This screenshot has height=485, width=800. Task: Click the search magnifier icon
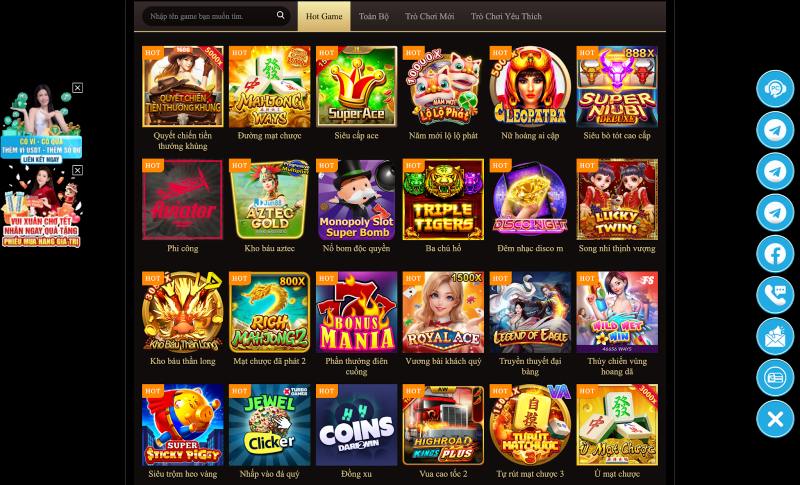point(281,15)
